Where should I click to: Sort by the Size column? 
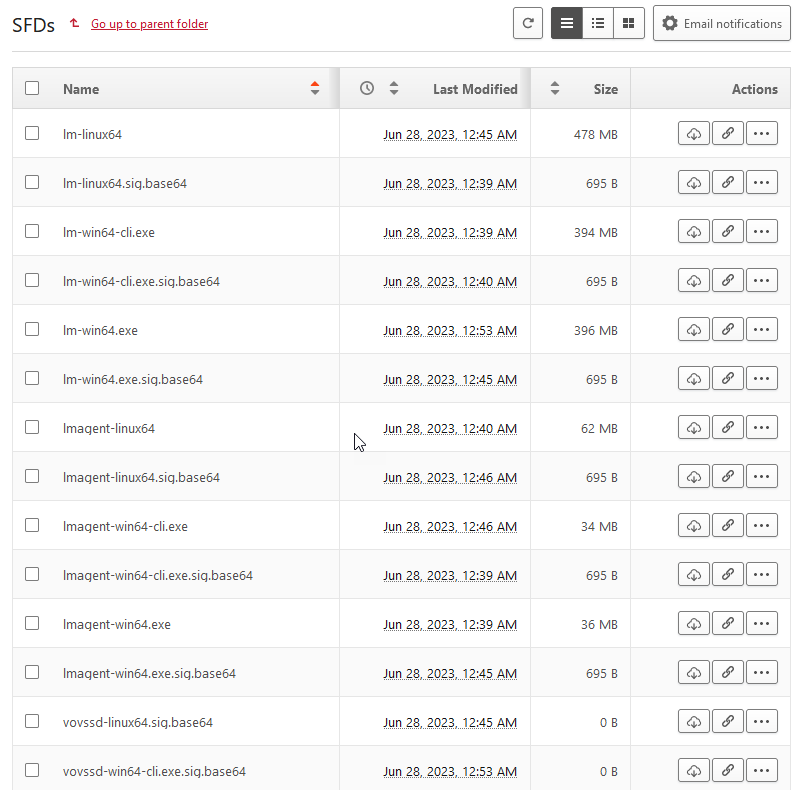point(605,89)
